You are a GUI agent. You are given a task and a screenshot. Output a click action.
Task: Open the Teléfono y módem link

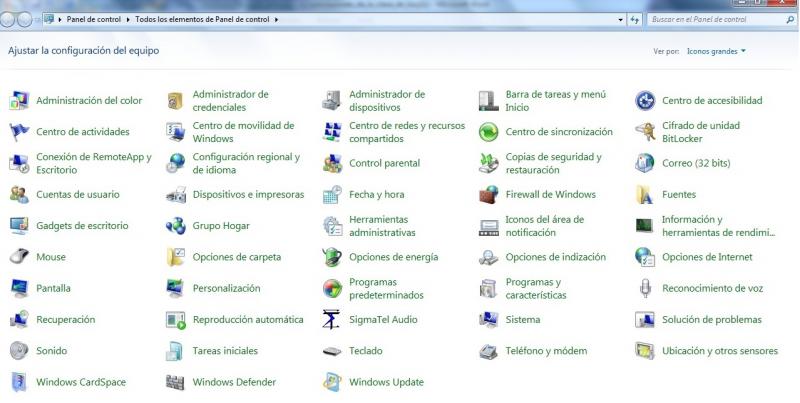(546, 351)
